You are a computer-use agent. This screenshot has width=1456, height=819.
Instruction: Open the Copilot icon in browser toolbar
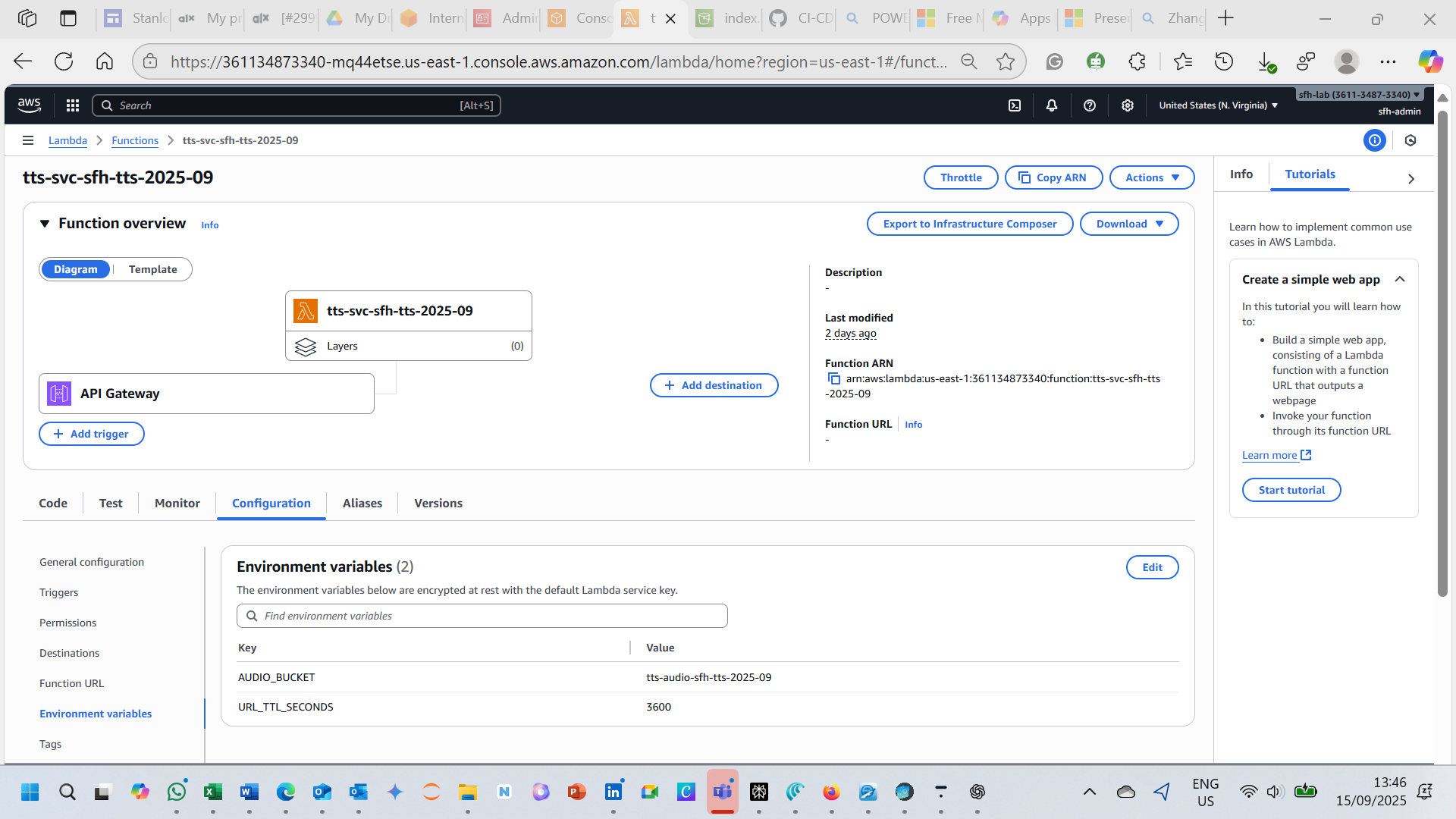tap(1430, 61)
